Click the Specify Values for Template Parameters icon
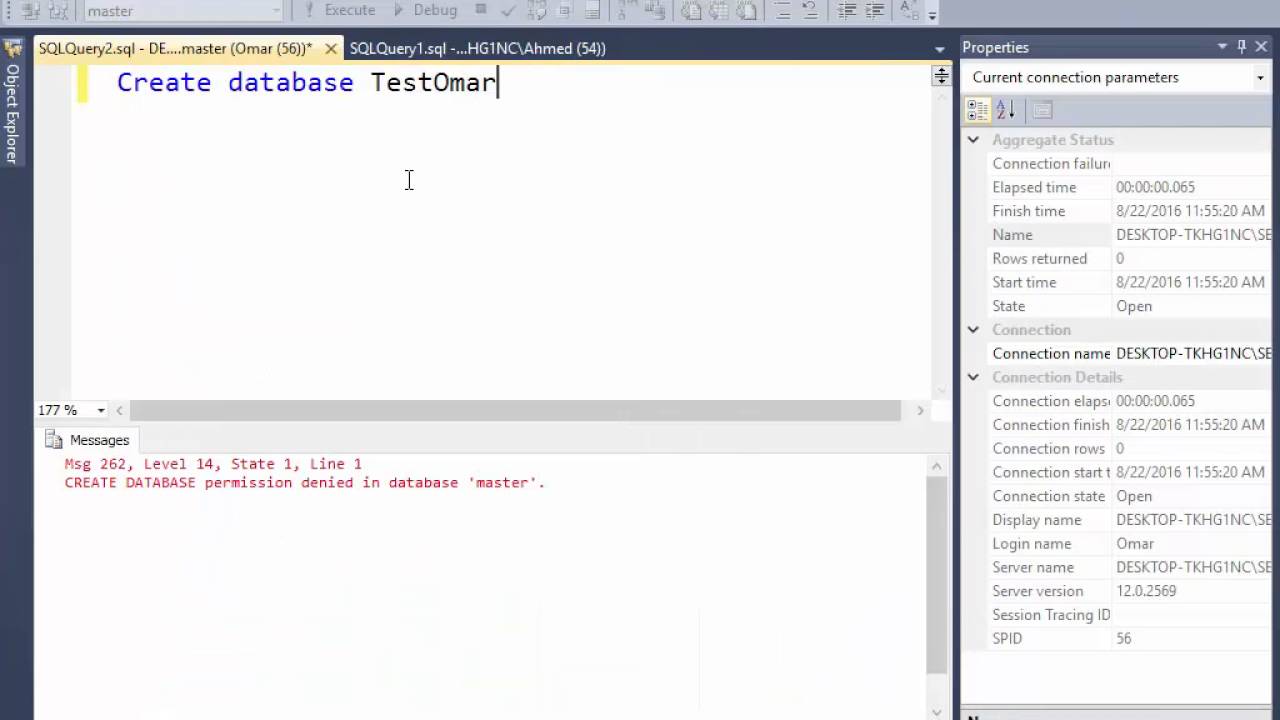Screen dimensions: 1280x720 (909, 10)
